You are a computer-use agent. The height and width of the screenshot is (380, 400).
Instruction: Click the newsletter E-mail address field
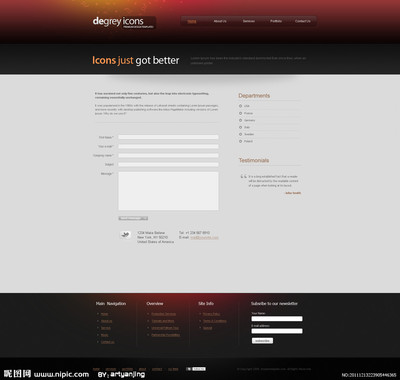point(277,331)
